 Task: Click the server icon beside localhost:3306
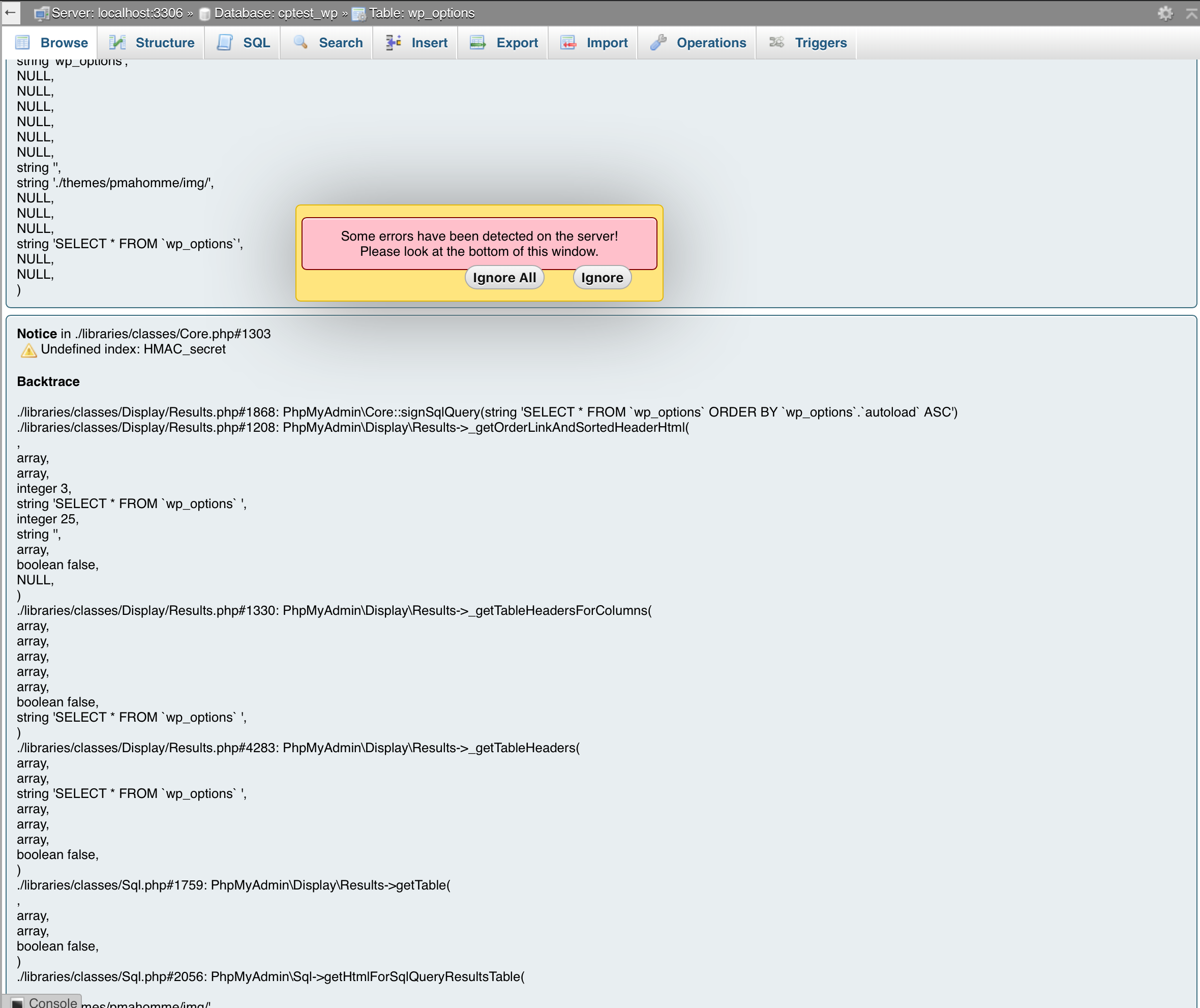click(41, 13)
